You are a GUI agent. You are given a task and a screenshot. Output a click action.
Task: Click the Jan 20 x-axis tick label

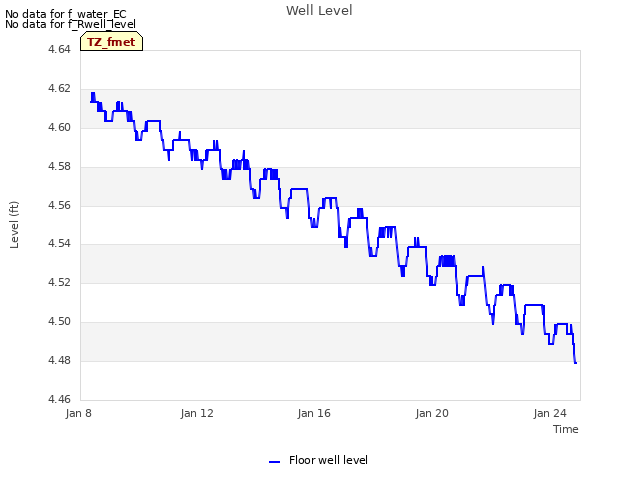[432, 413]
